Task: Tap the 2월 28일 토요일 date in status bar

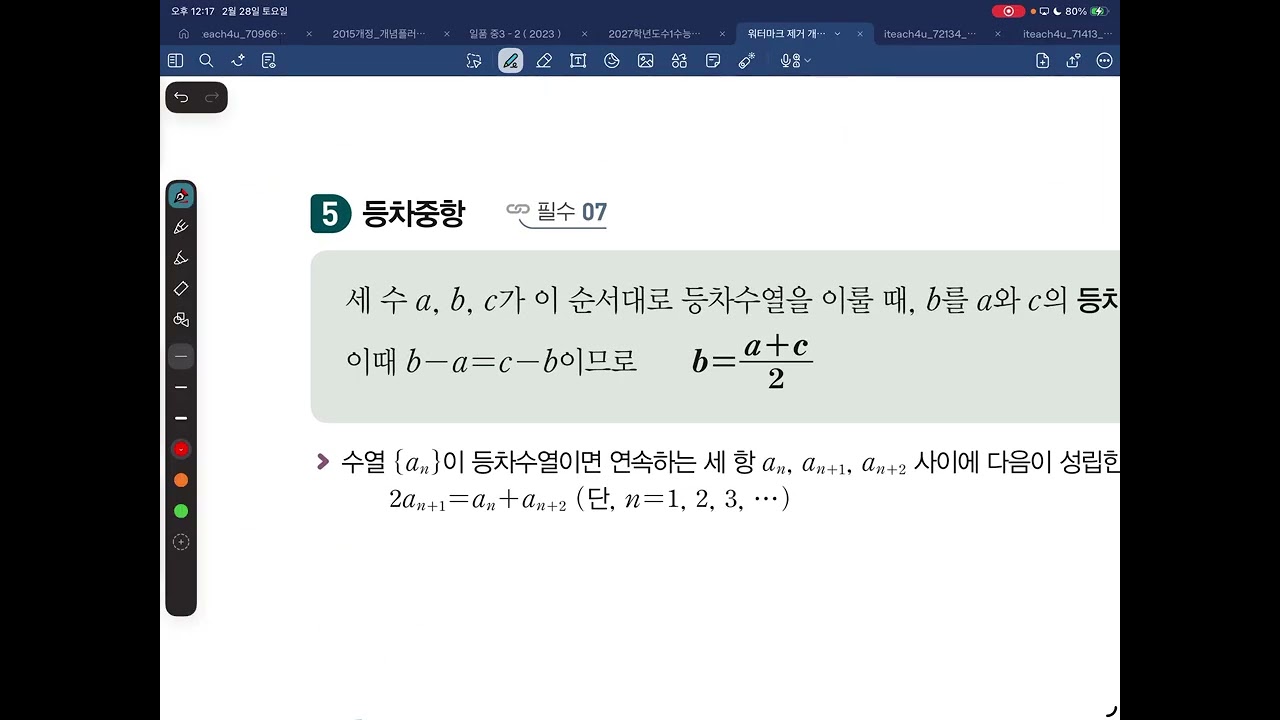Action: (x=255, y=11)
